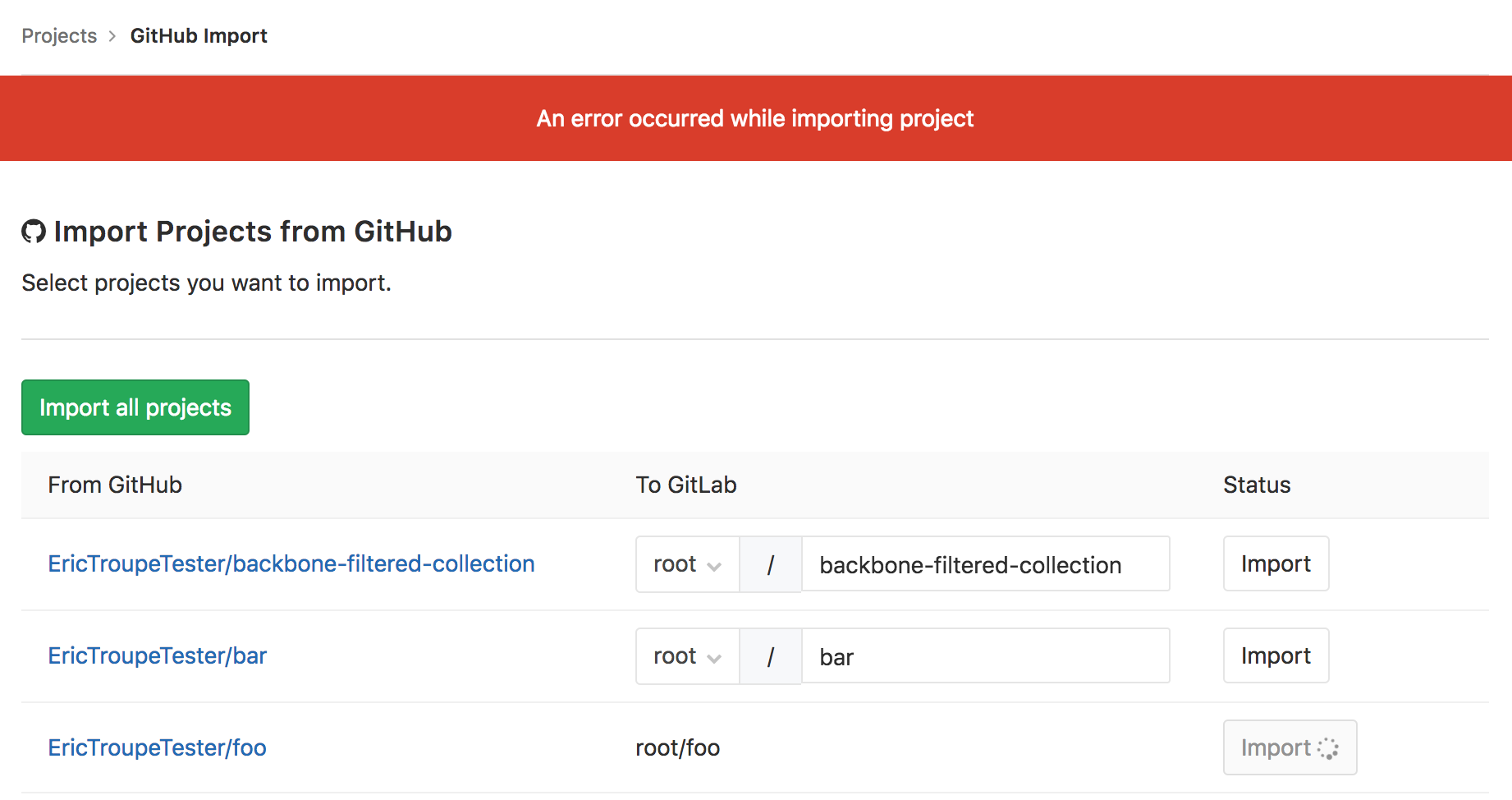Click the Status column header
Viewport: 1512px width, 800px height.
coord(1257,485)
